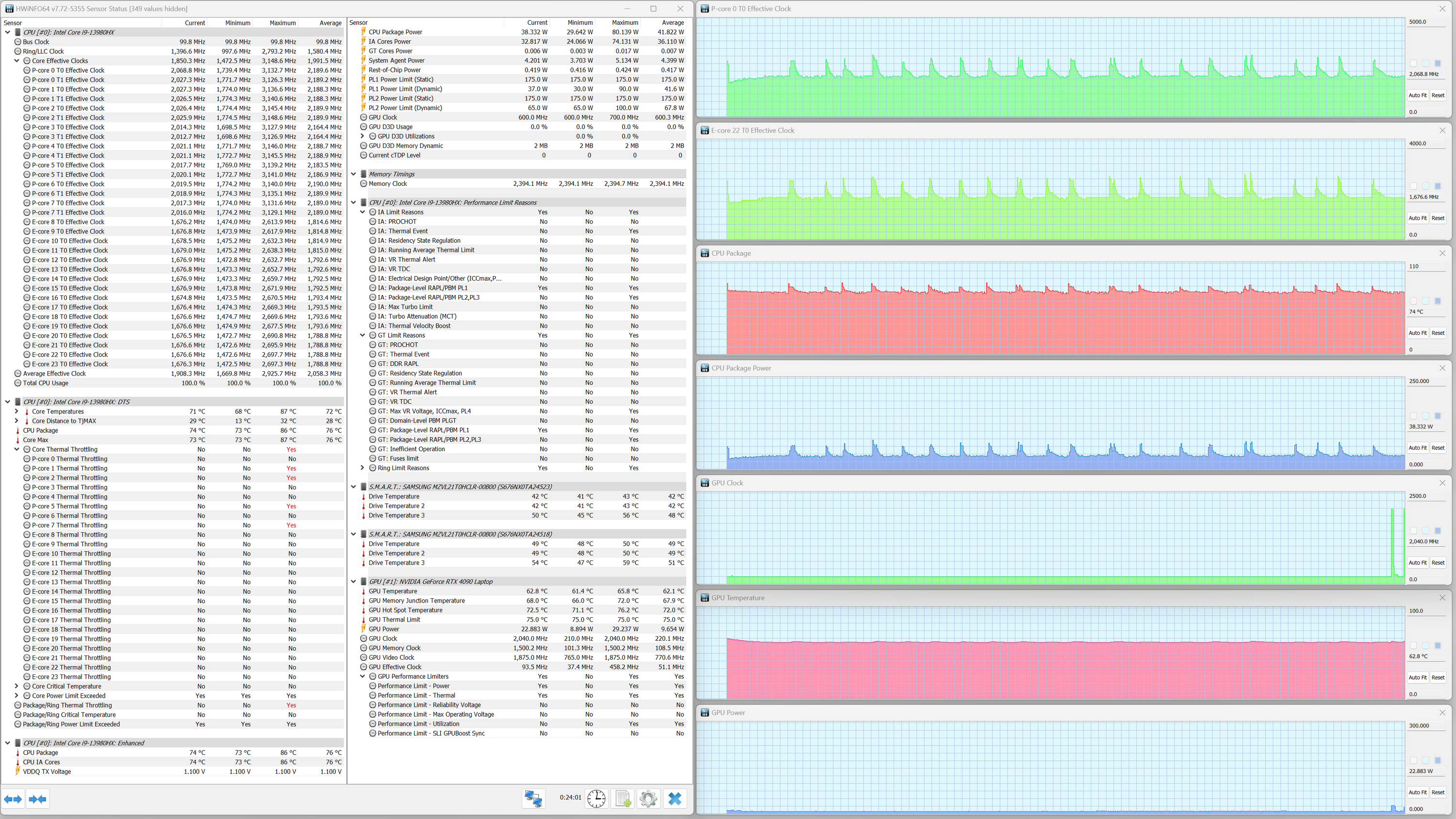Viewport: 1456px width, 819px height.
Task: Click the collapse columns inward arrows icon
Action: click(x=37, y=799)
